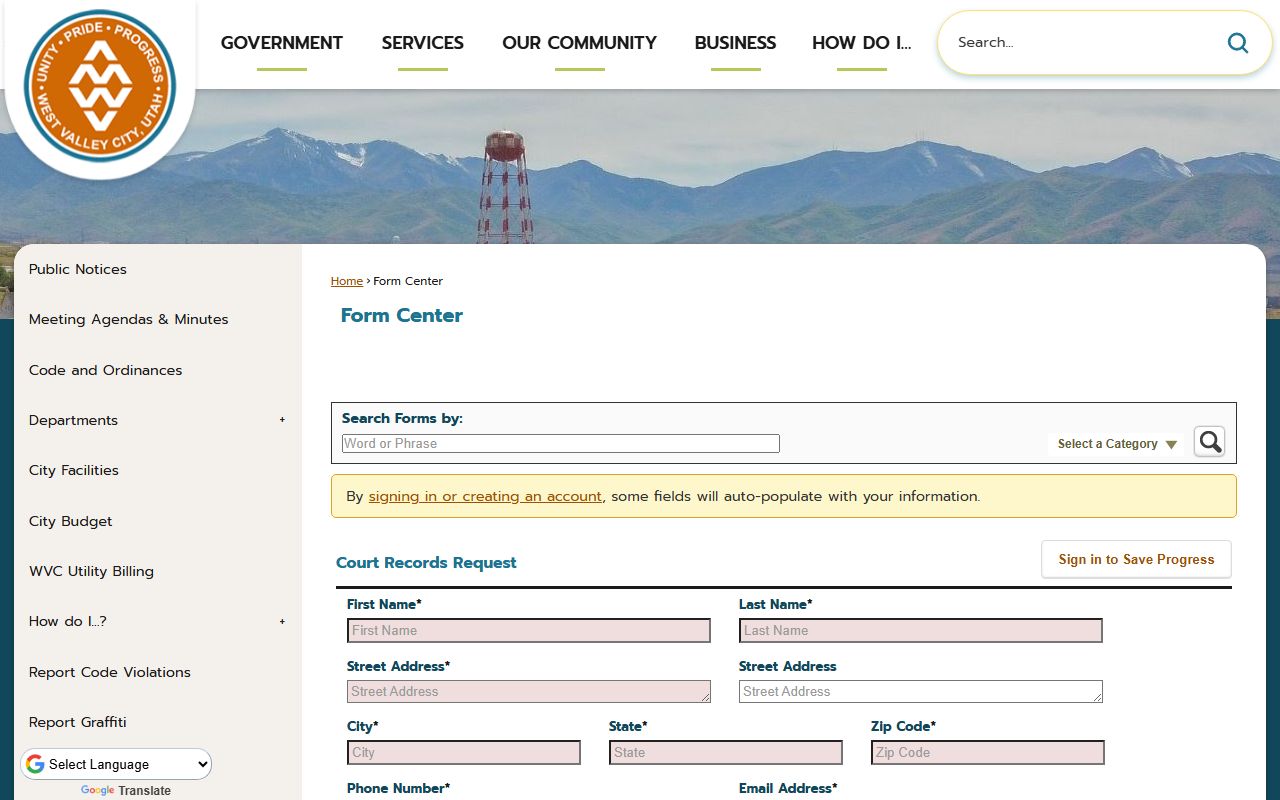Open the Services menu

422,43
